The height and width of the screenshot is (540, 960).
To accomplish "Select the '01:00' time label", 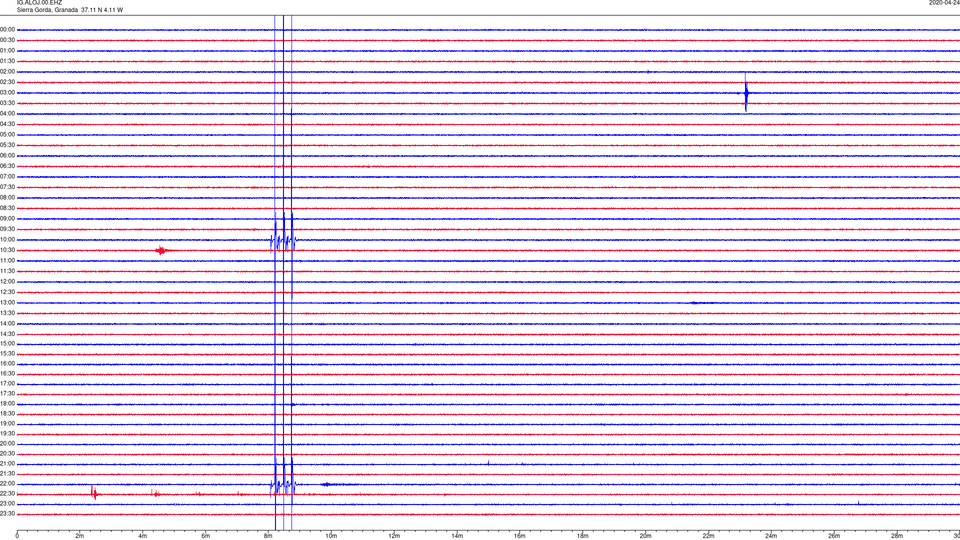I will pos(7,51).
